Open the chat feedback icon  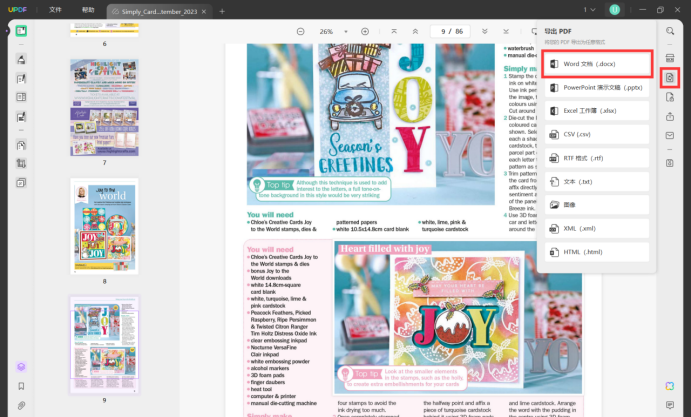(670, 405)
